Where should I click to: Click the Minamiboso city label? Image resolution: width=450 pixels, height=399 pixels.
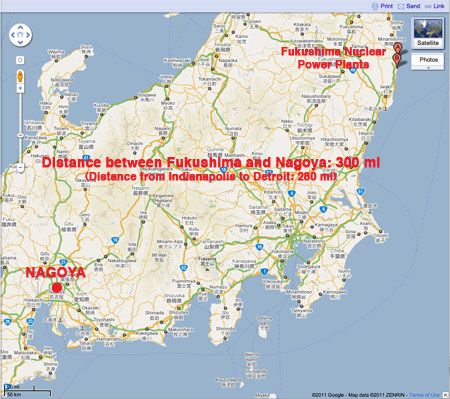(299, 294)
